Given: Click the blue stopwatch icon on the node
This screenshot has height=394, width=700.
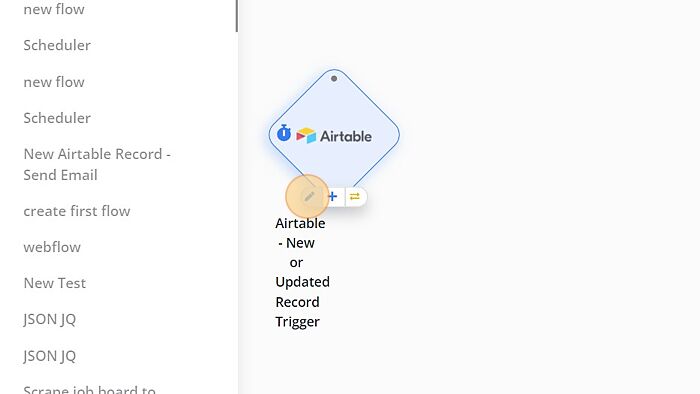Looking at the screenshot, I should (x=284, y=133).
